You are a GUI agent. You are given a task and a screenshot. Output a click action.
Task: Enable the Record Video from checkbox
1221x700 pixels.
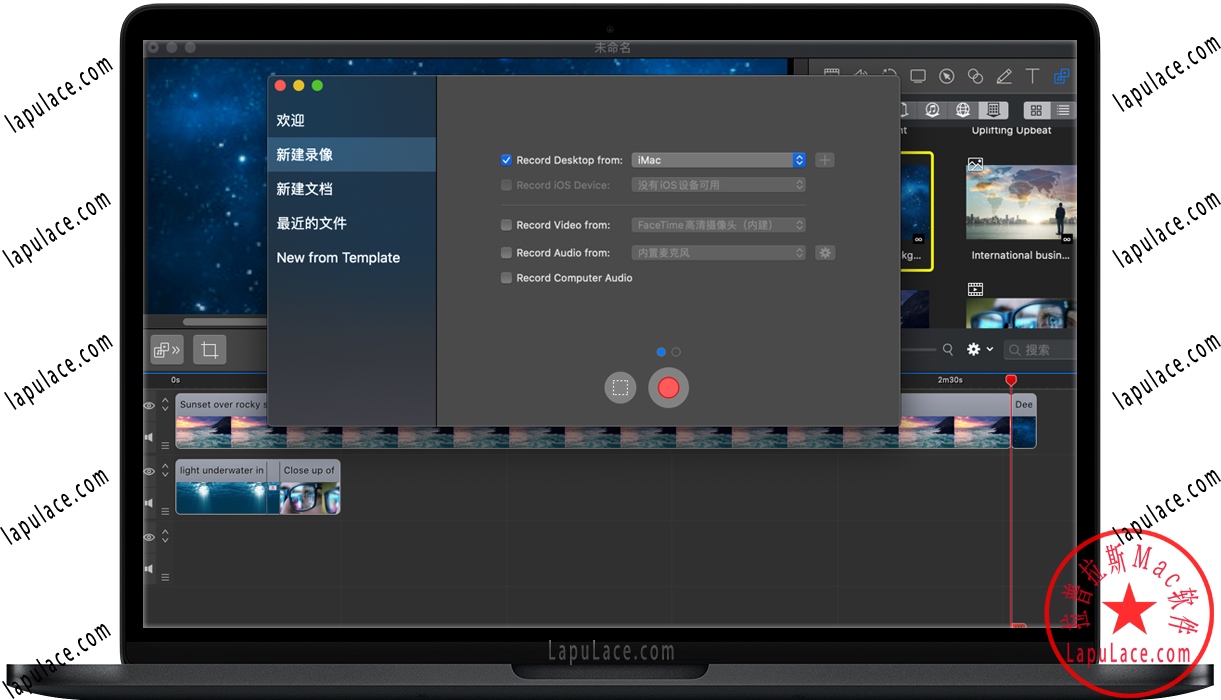coord(506,225)
